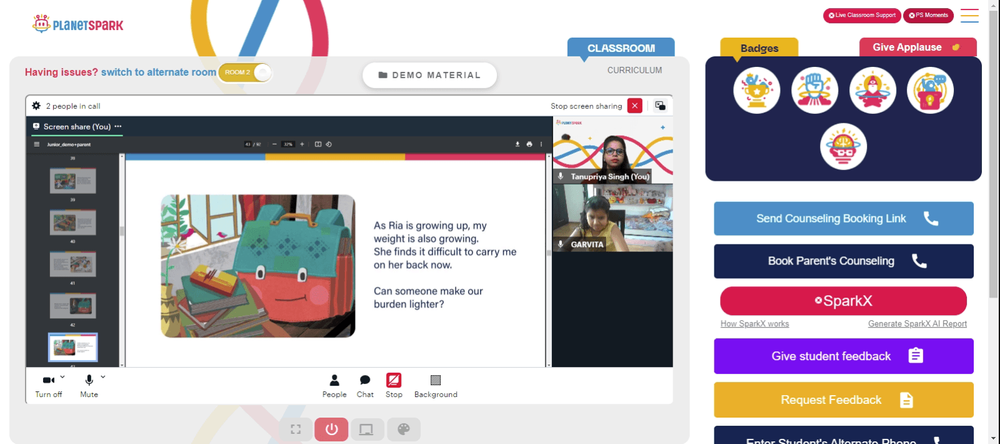Viewport: 1000px width, 444px height.
Task: Click the fullscreen expand icon
Action: pyautogui.click(x=295, y=429)
